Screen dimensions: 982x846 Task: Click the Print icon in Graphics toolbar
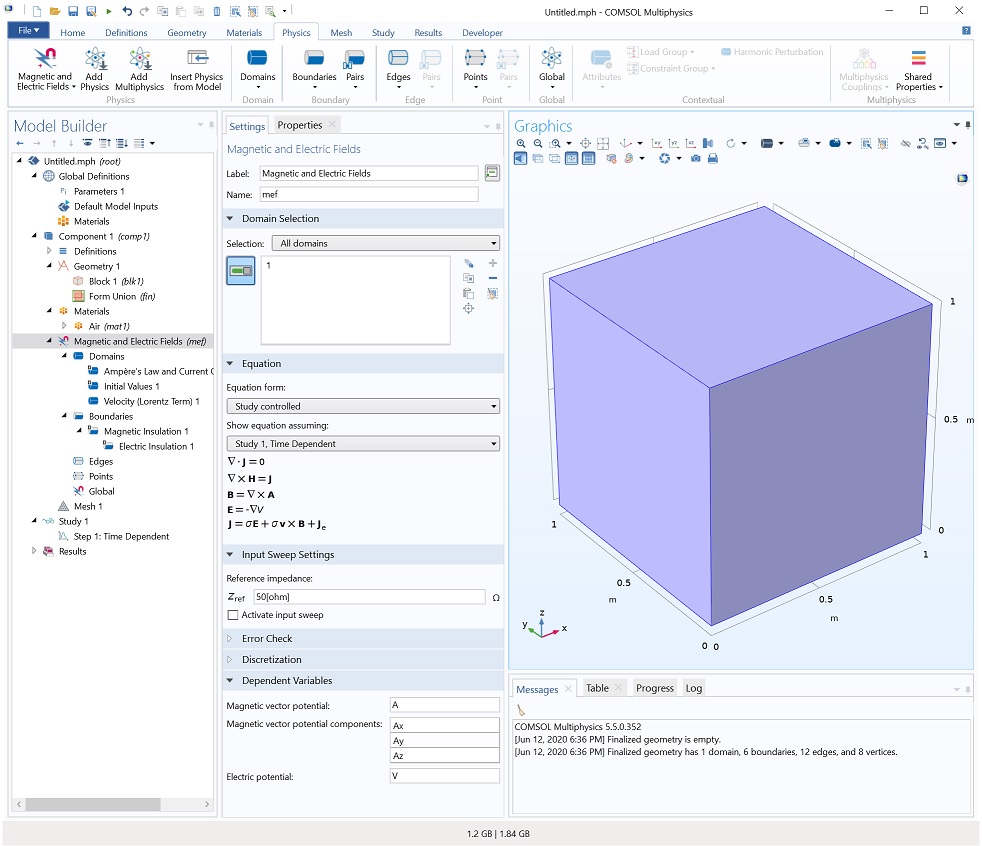click(x=713, y=159)
